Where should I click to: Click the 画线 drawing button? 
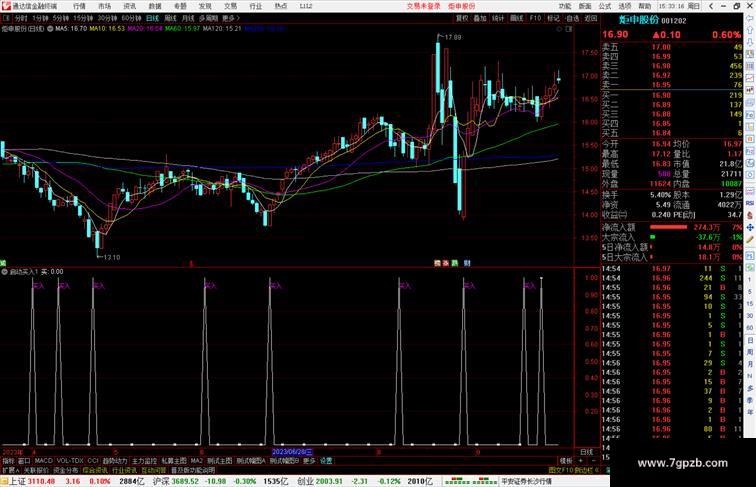(x=516, y=18)
